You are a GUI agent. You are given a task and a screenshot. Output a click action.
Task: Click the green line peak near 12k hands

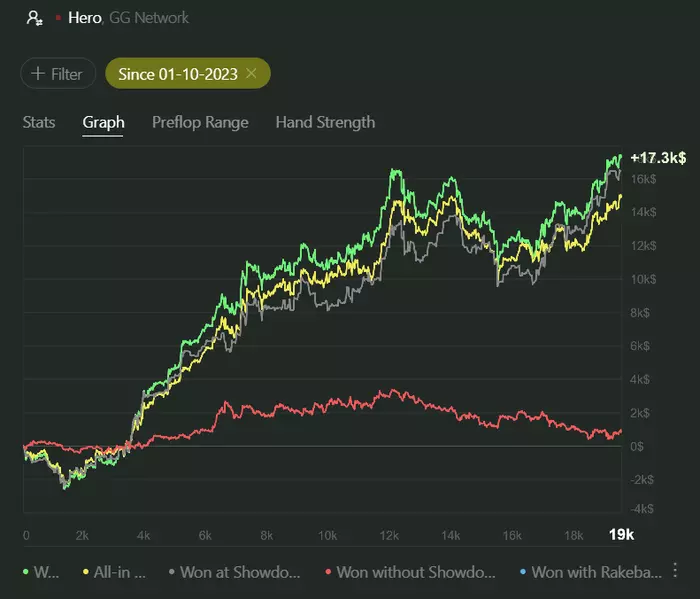tap(394, 171)
